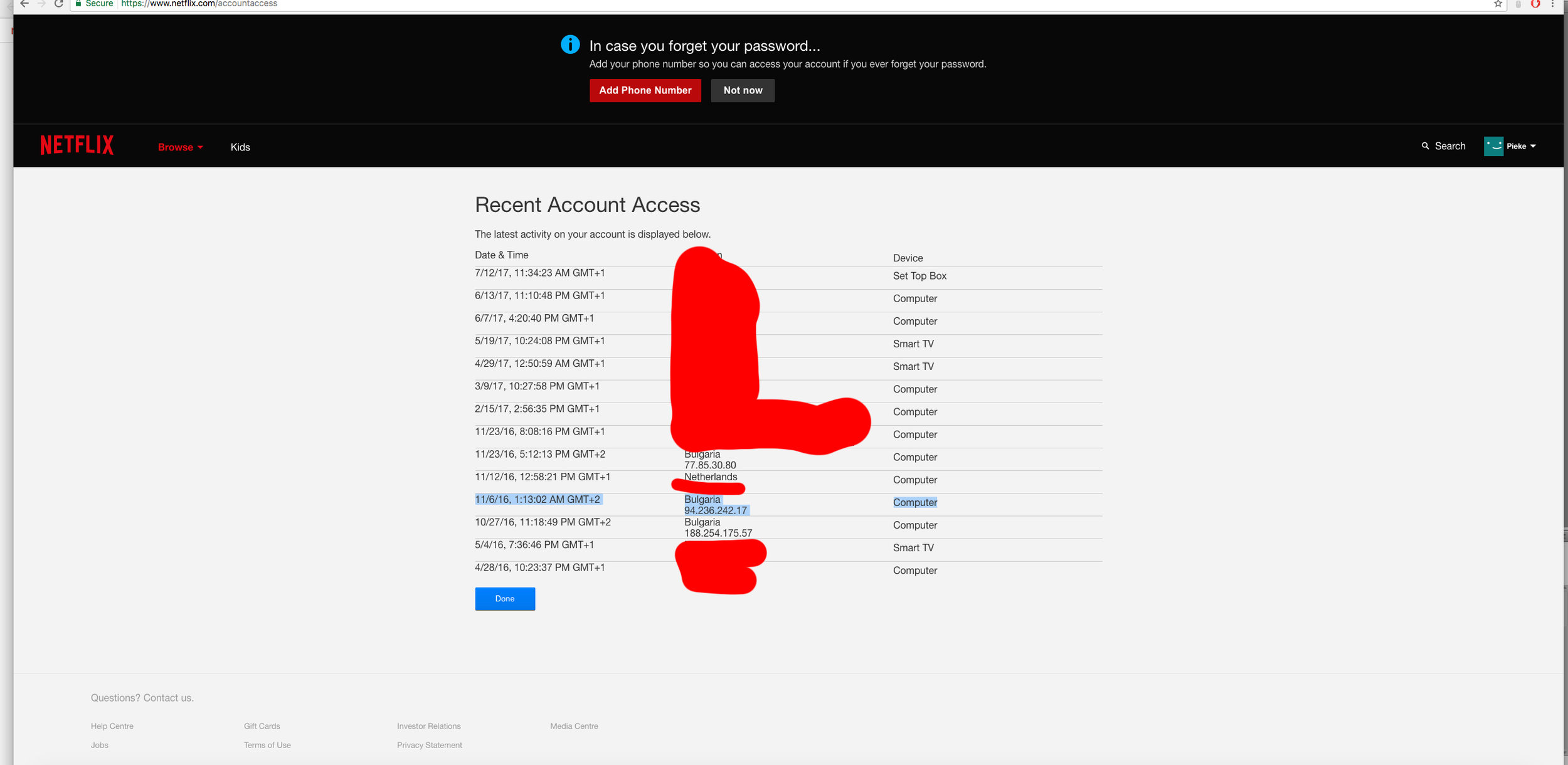
Task: Click the '6/13/17, 11:10:48 PM GMT+1' entry
Action: point(540,295)
